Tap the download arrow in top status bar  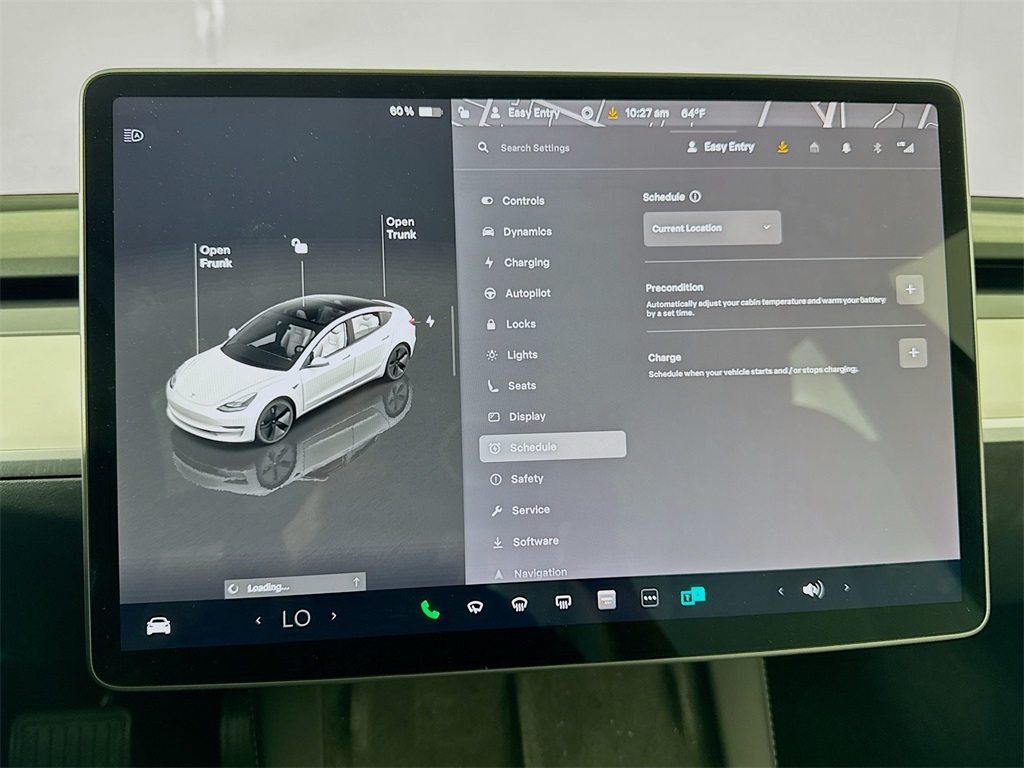click(x=613, y=113)
